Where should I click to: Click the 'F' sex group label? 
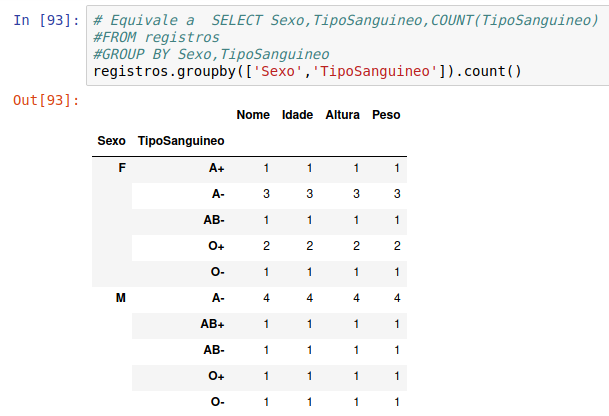pos(122,168)
